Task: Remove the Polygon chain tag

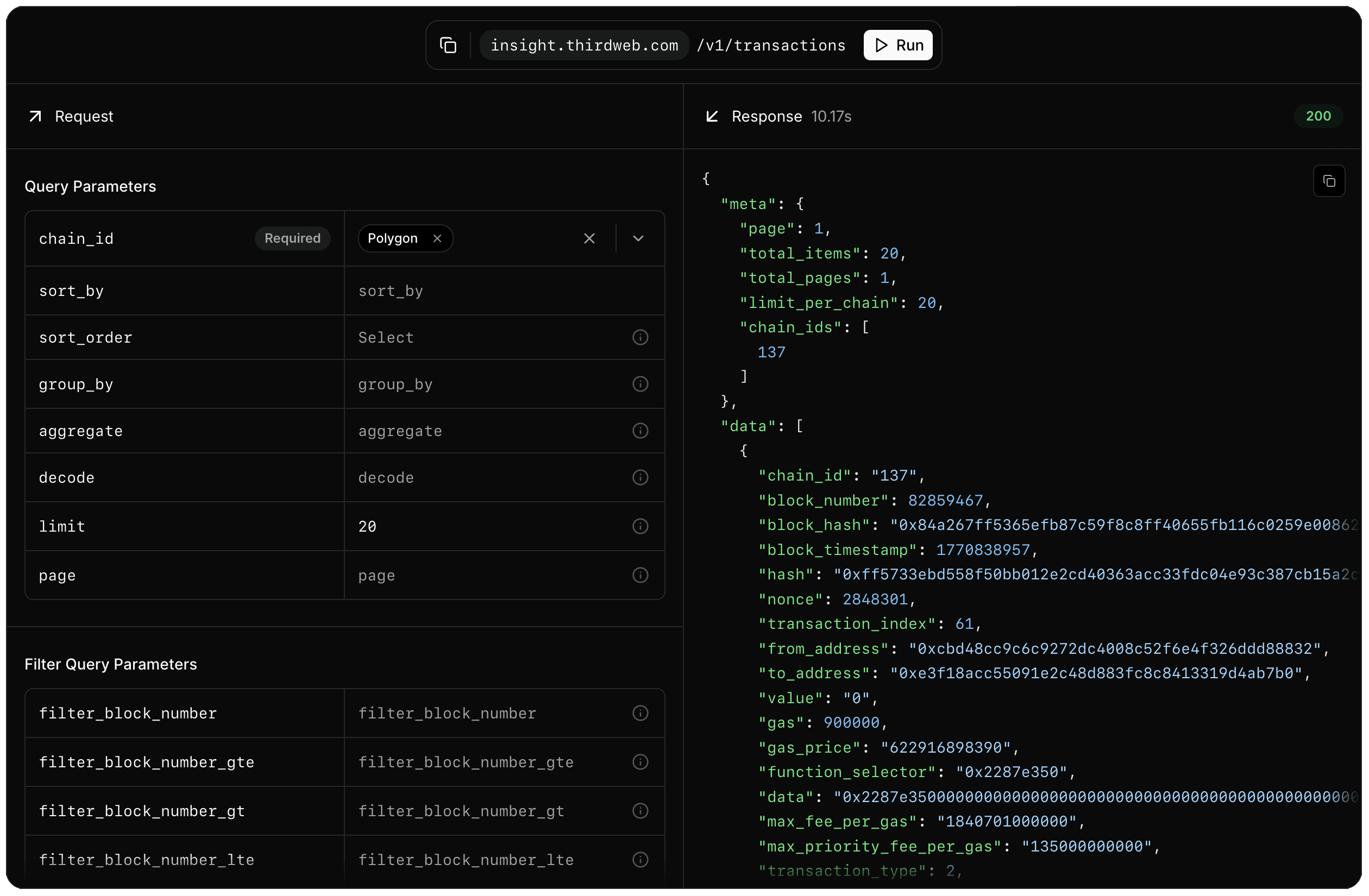Action: (437, 239)
